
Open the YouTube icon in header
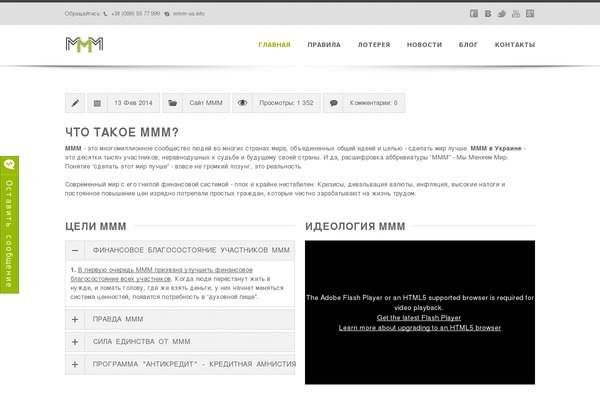pyautogui.click(x=516, y=14)
